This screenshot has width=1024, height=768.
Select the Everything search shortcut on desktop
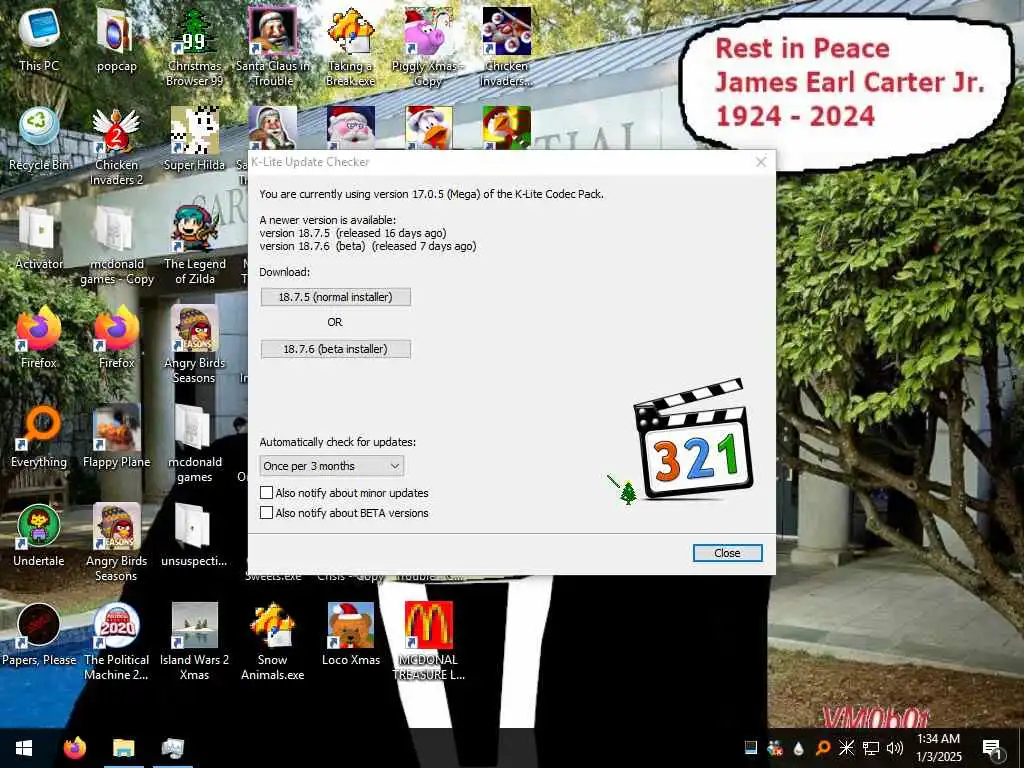[x=39, y=436]
